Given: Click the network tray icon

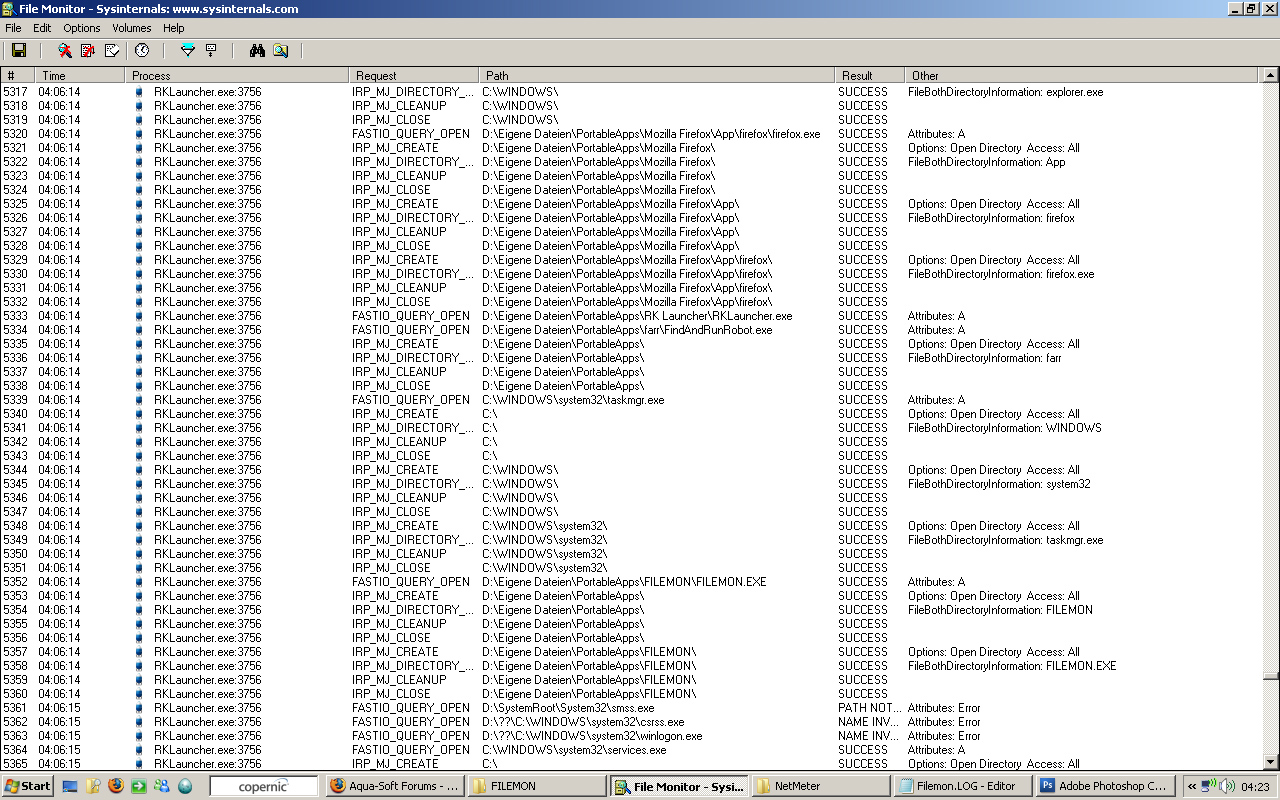Looking at the screenshot, I should (x=1208, y=786).
